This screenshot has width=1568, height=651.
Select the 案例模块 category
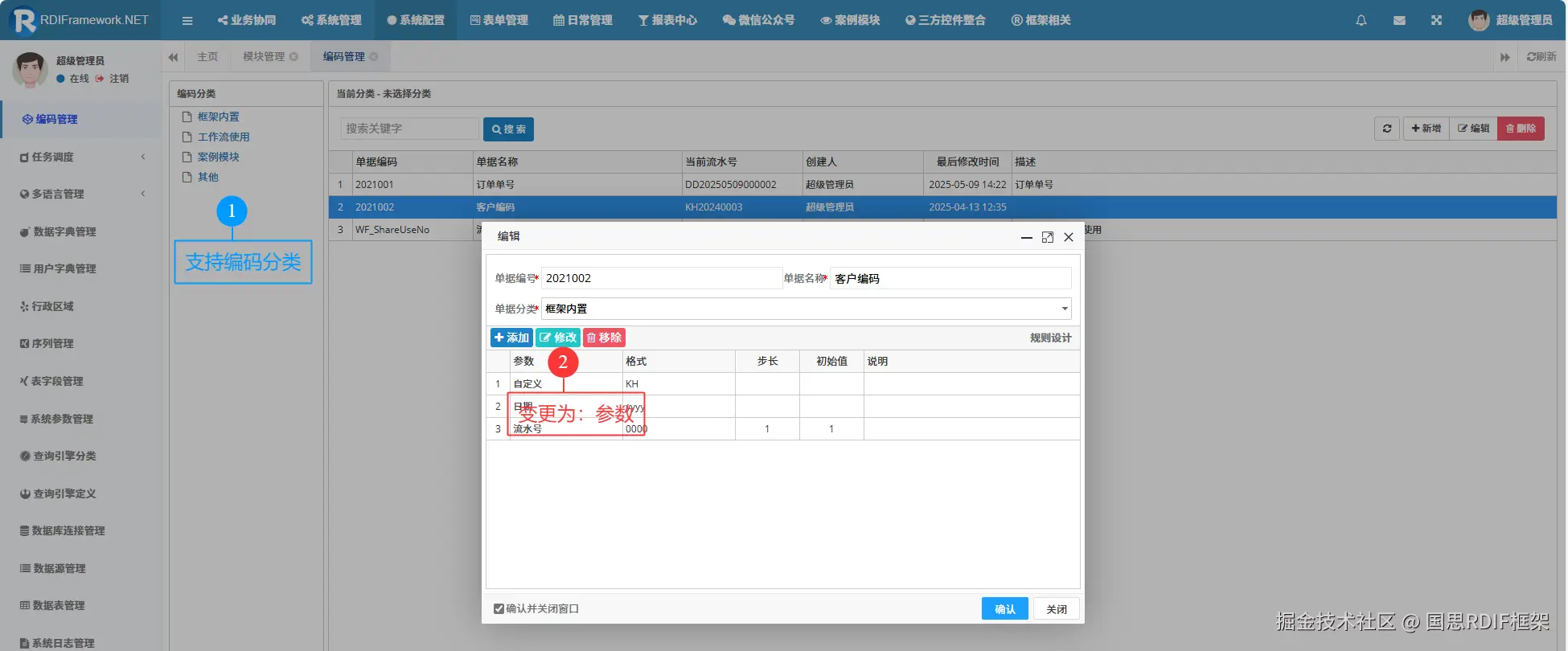pyautogui.click(x=218, y=157)
